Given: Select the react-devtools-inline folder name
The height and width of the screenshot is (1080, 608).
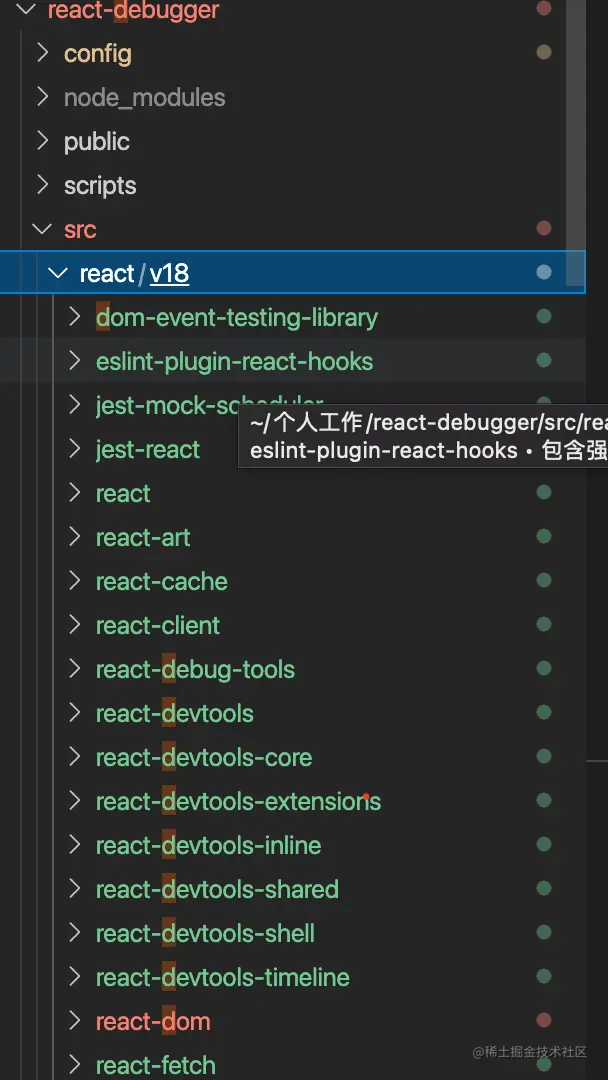Looking at the screenshot, I should click(x=209, y=846).
